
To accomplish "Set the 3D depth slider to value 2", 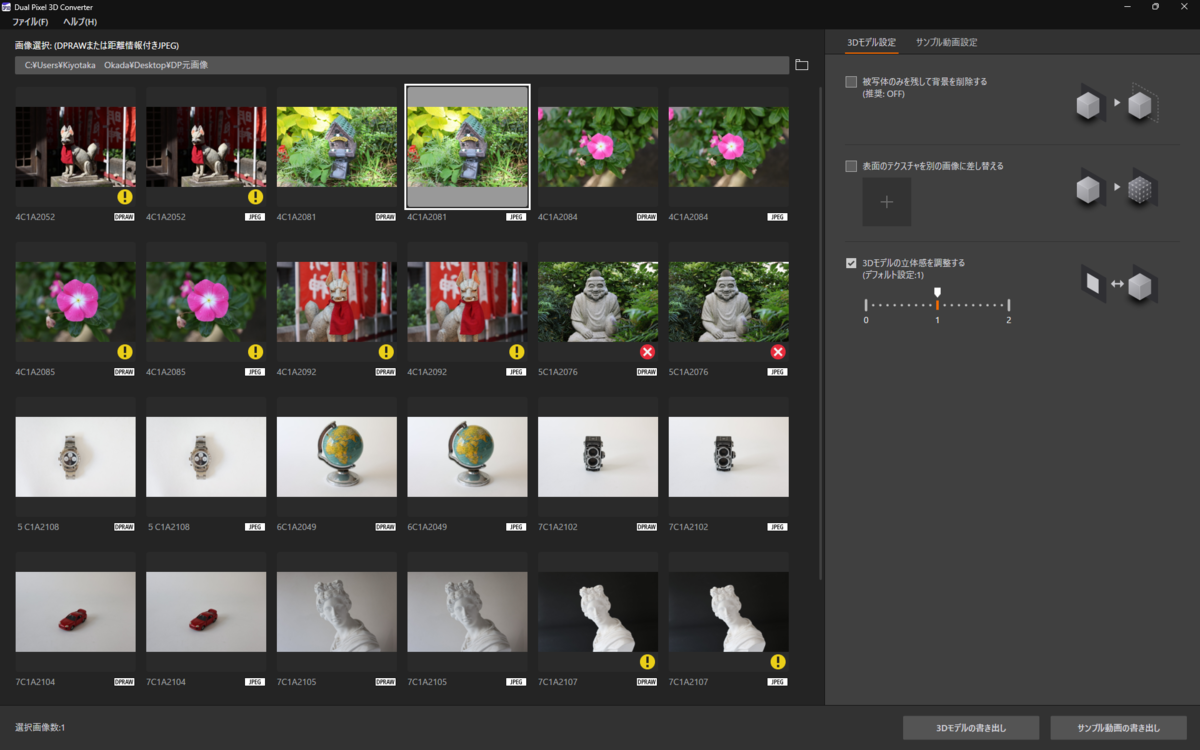I will coord(1009,305).
